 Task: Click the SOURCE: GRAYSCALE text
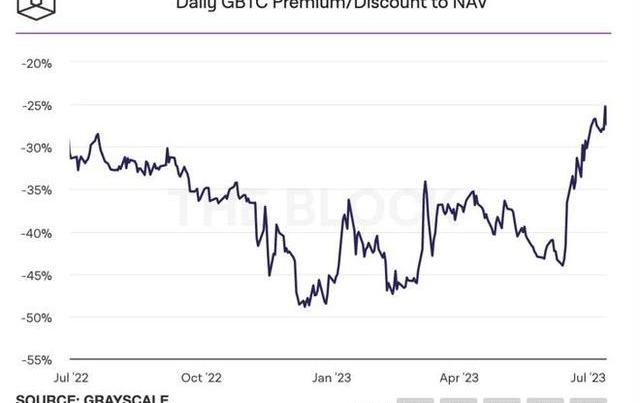(x=92, y=398)
